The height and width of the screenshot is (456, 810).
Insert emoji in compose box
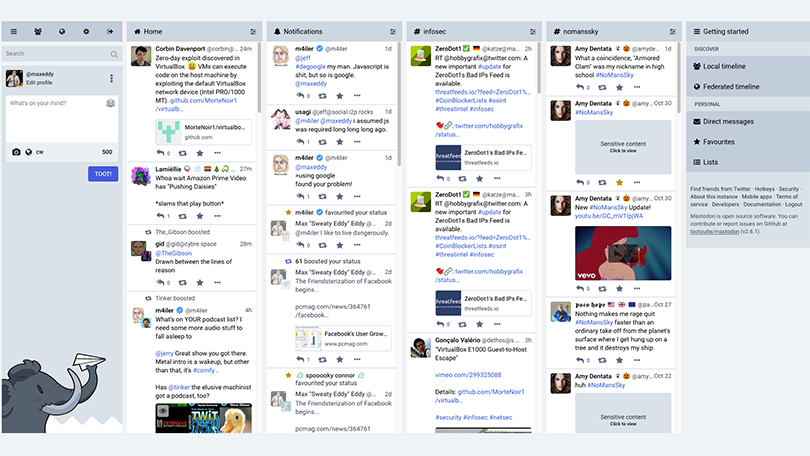110,103
